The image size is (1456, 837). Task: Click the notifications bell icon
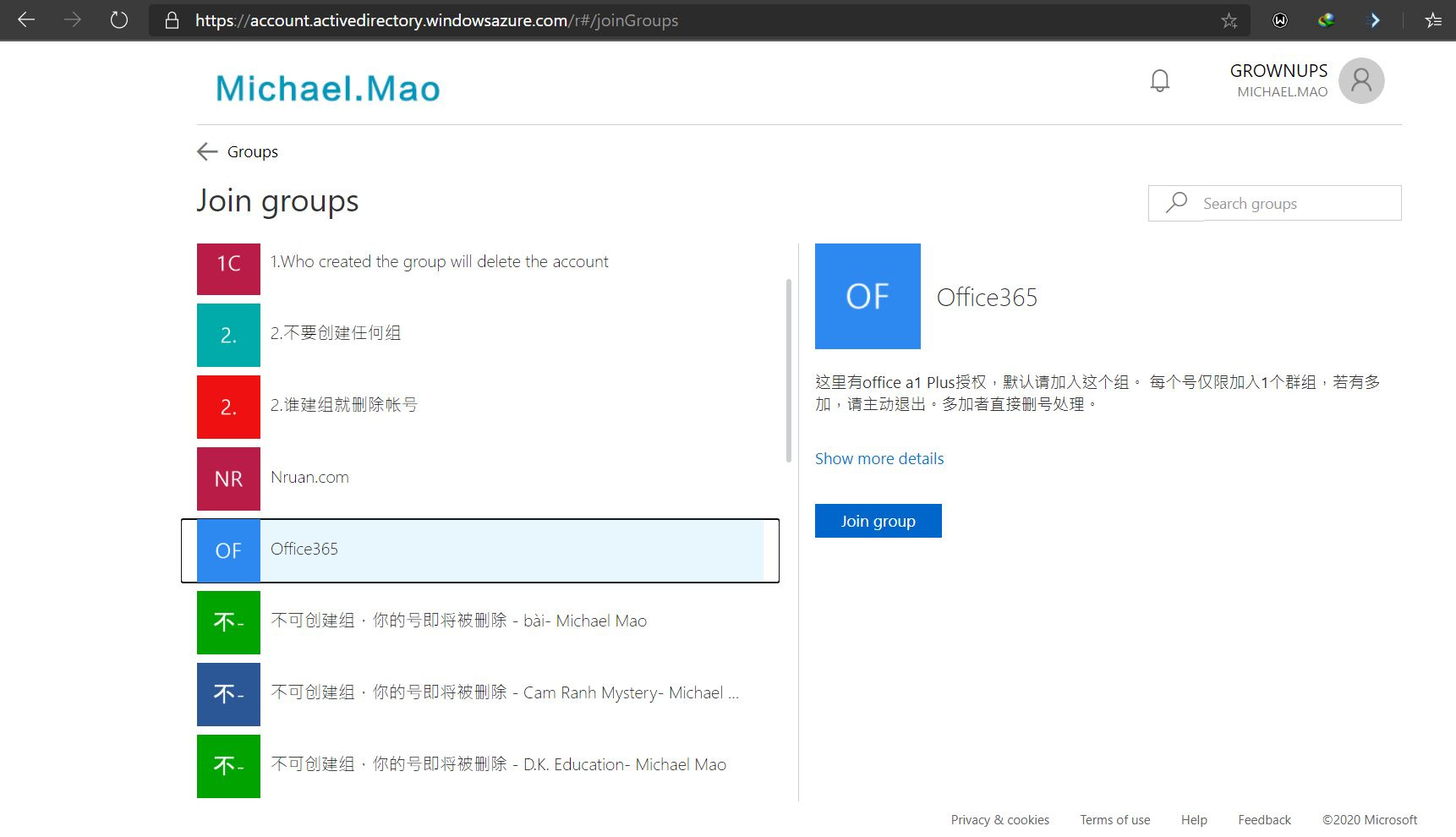(x=1159, y=81)
